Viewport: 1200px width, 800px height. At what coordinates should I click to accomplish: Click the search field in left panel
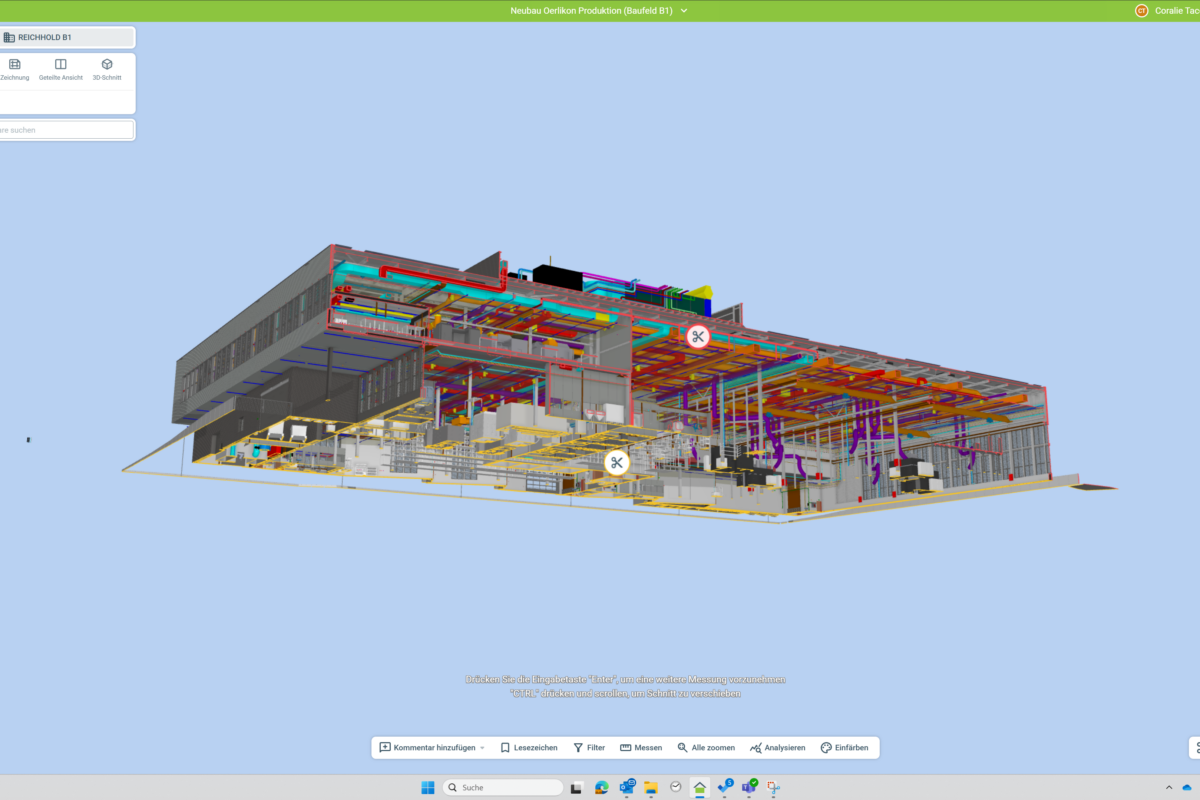click(x=66, y=130)
